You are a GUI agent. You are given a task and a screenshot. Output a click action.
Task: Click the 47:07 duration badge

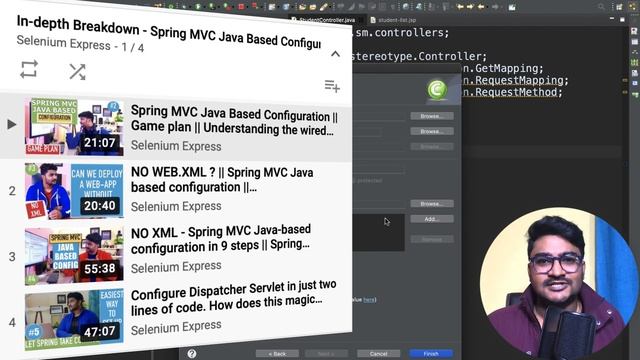[100, 331]
